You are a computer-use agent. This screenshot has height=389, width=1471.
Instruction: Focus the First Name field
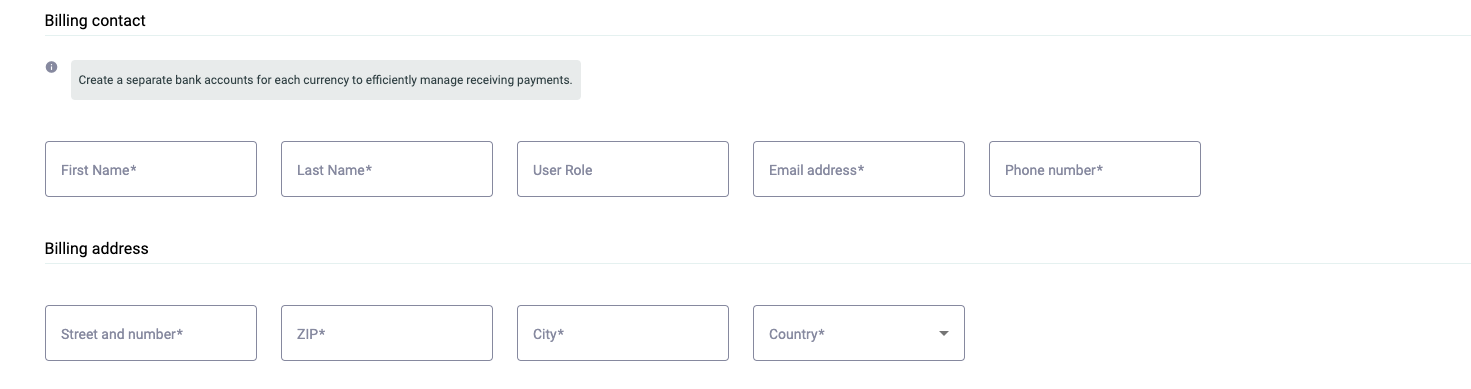pyautogui.click(x=151, y=169)
